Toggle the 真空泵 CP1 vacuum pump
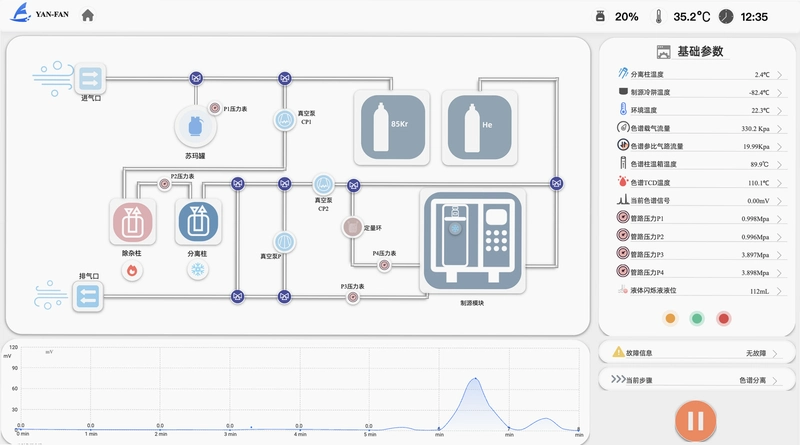This screenshot has height=445, width=800. click(285, 120)
